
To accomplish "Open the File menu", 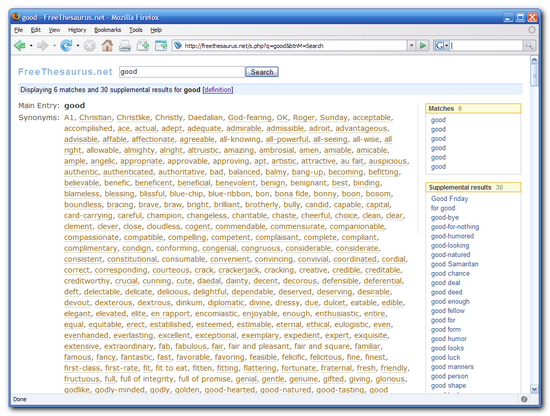I will (18, 30).
